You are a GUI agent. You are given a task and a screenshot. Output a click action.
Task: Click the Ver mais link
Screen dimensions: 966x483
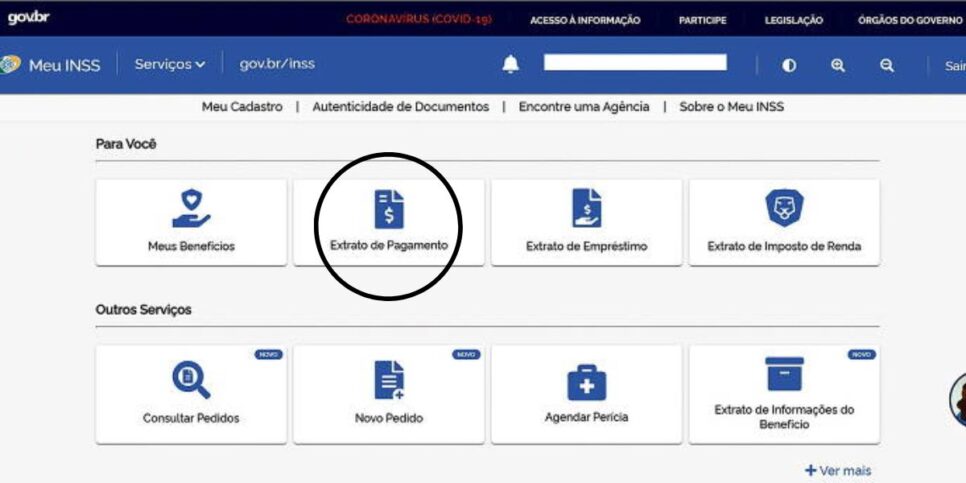tap(838, 471)
